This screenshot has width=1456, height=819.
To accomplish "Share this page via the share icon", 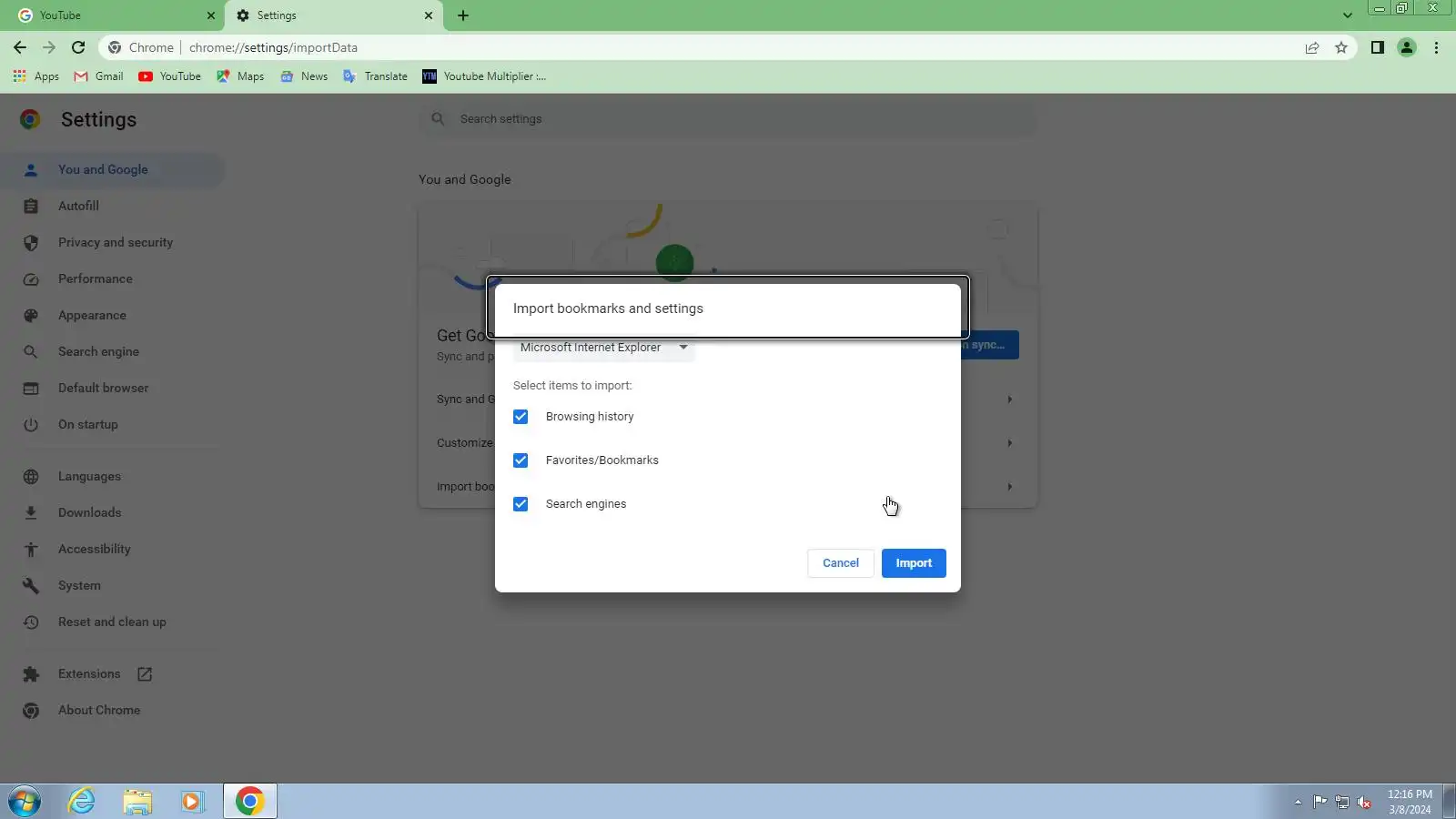I will click(x=1312, y=47).
